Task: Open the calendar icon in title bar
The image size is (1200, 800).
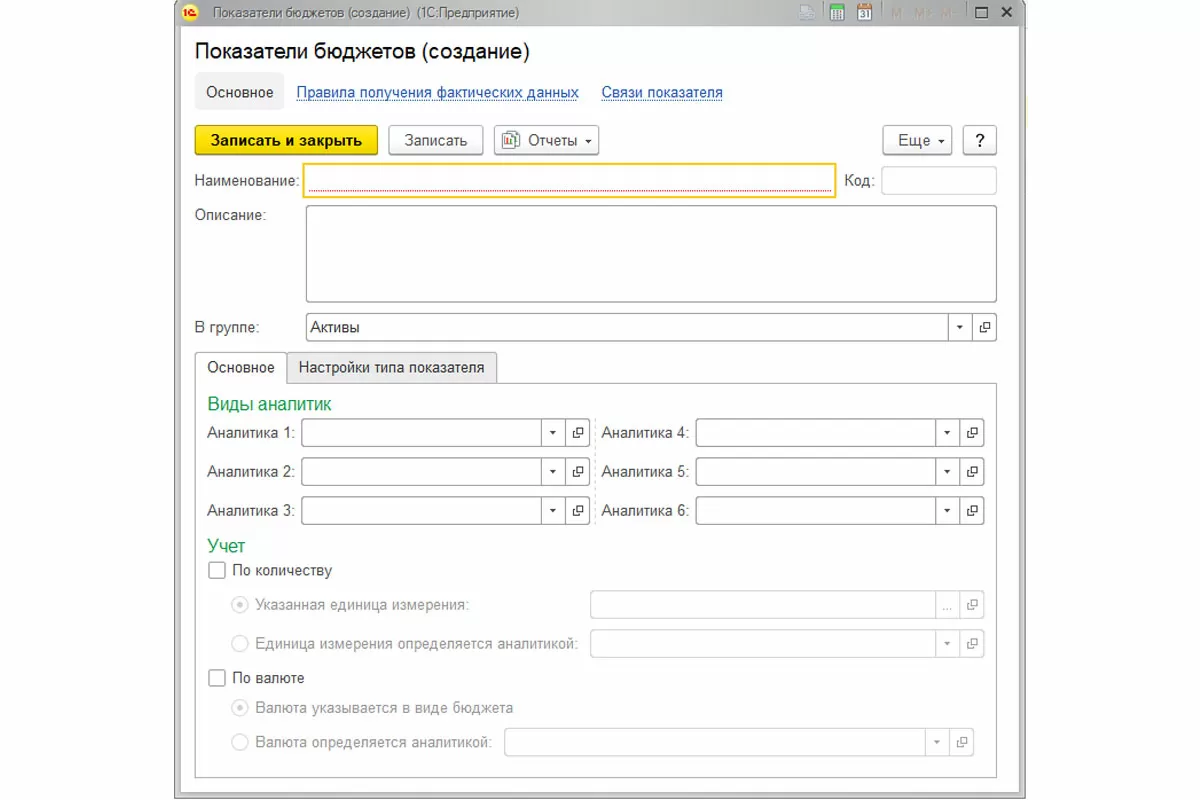Action: coord(865,13)
